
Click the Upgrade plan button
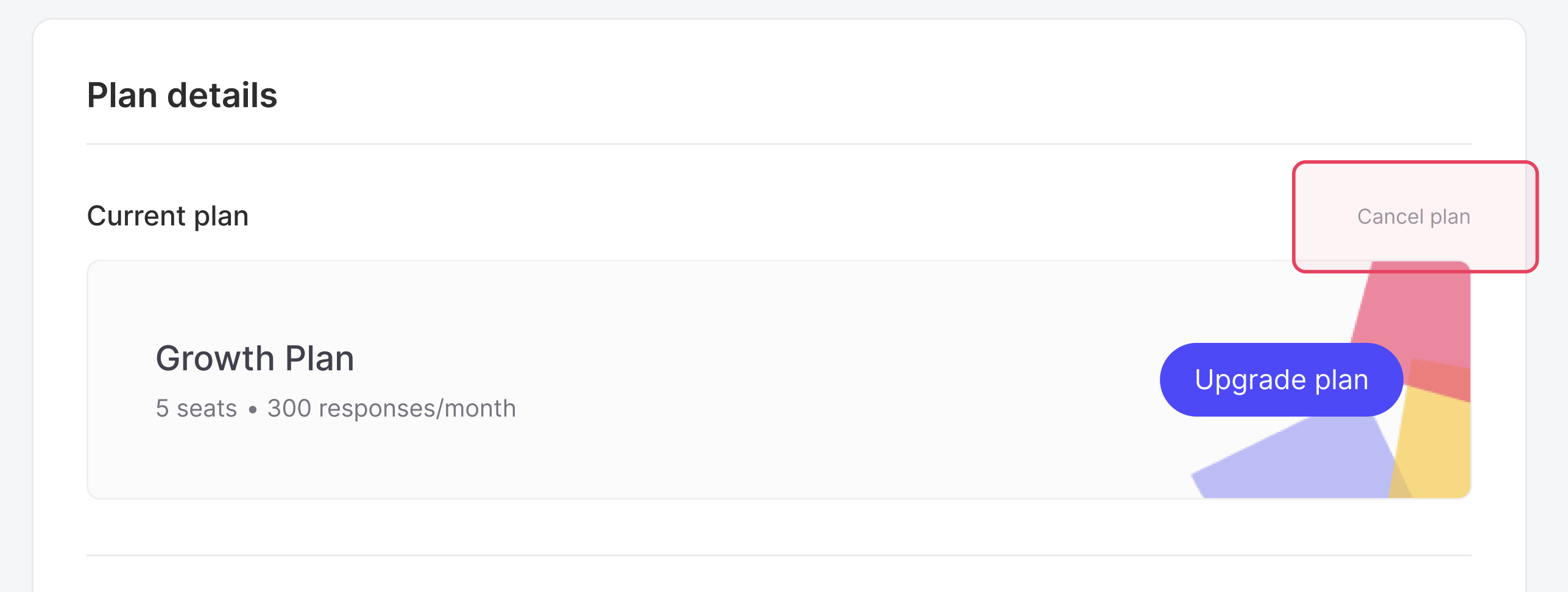tap(1282, 379)
